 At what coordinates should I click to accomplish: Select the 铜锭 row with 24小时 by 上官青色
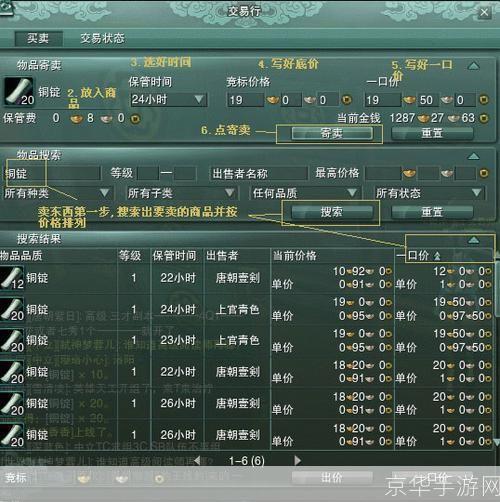click(x=246, y=309)
